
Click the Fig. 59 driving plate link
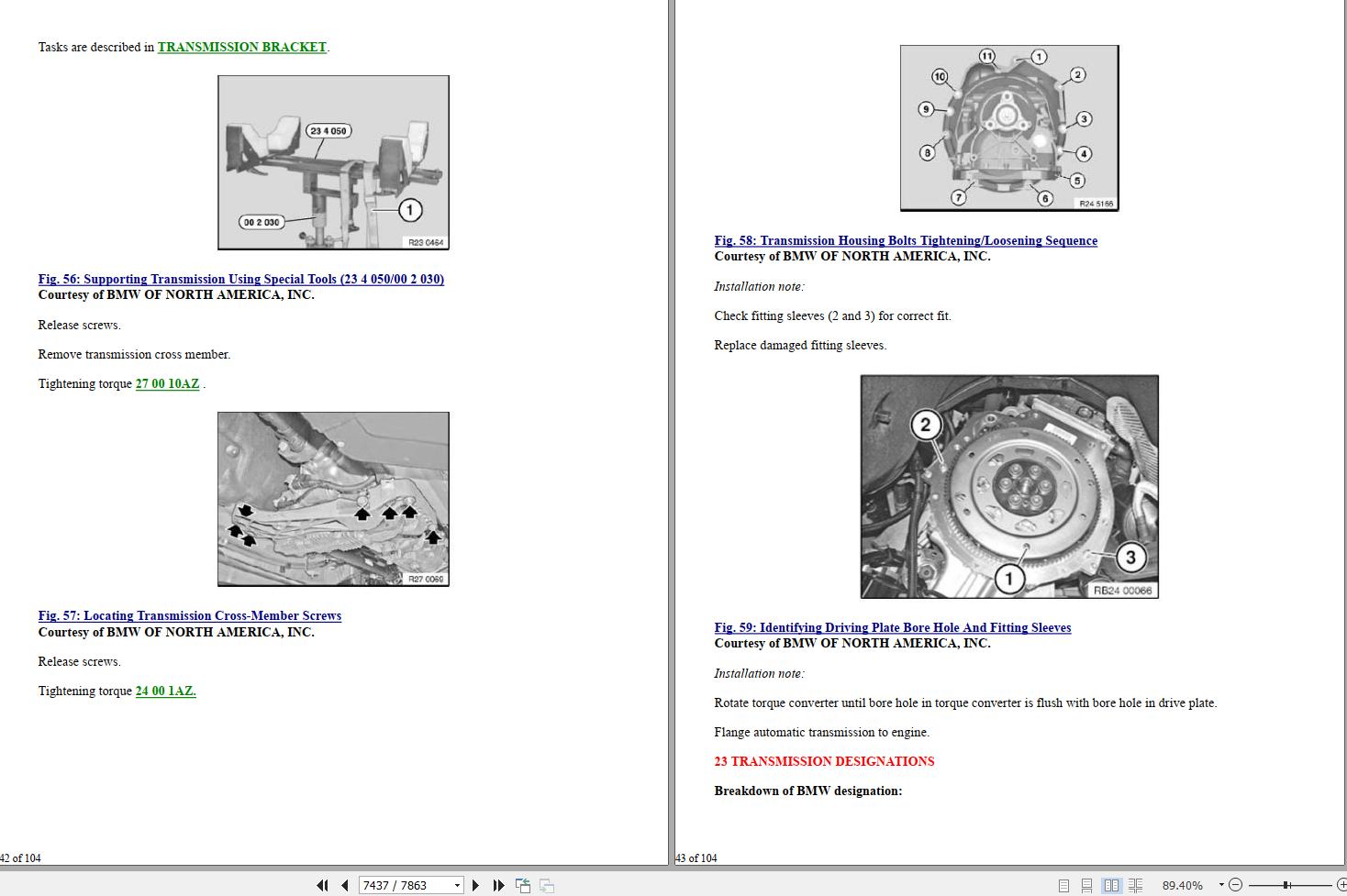pos(893,627)
